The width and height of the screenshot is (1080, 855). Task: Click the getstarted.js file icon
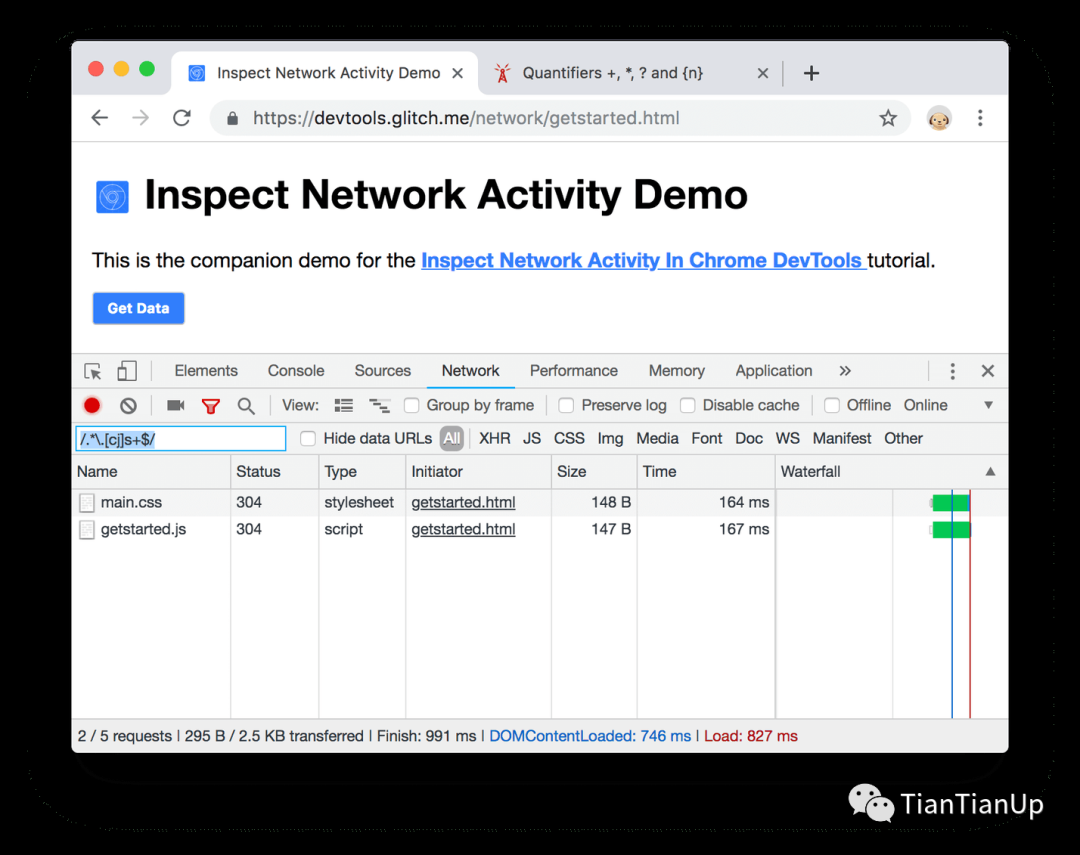pos(87,530)
